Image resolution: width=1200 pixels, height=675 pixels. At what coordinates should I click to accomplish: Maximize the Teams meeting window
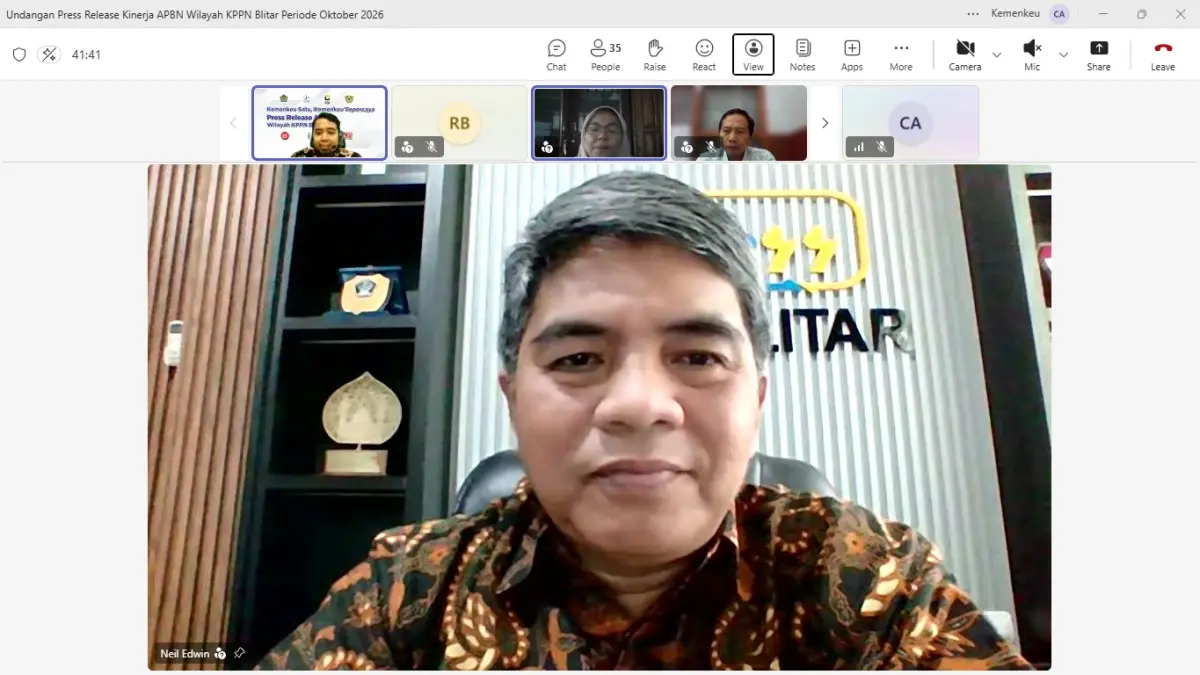[1141, 14]
